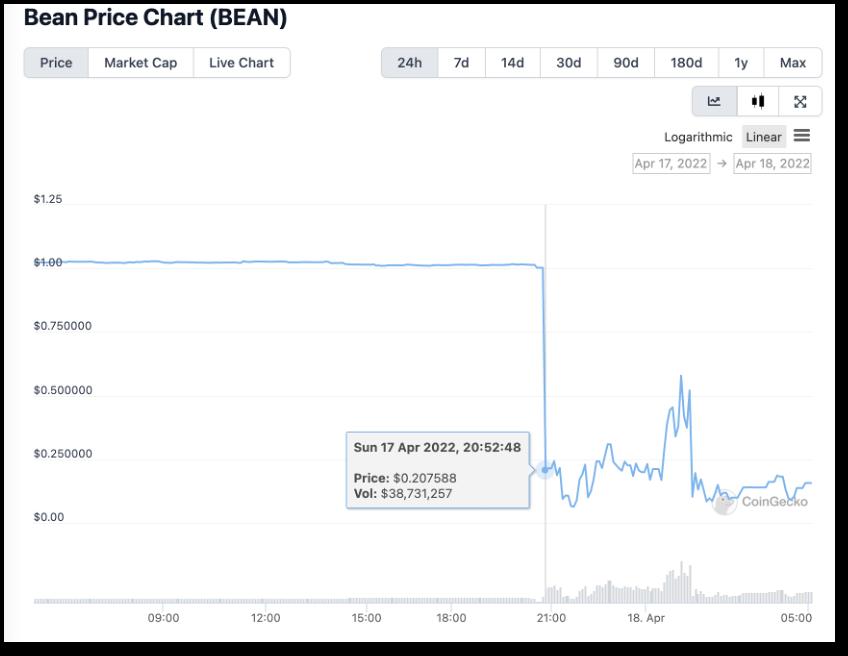This screenshot has width=848, height=656.
Task: Open the Live Chart tab
Action: pyautogui.click(x=242, y=62)
